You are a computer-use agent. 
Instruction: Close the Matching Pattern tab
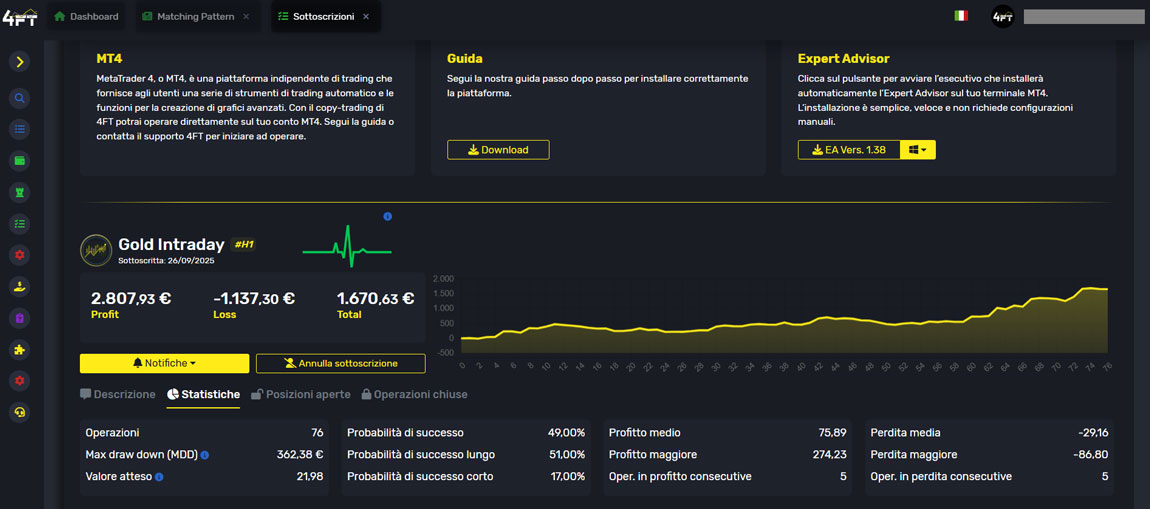tap(246, 16)
